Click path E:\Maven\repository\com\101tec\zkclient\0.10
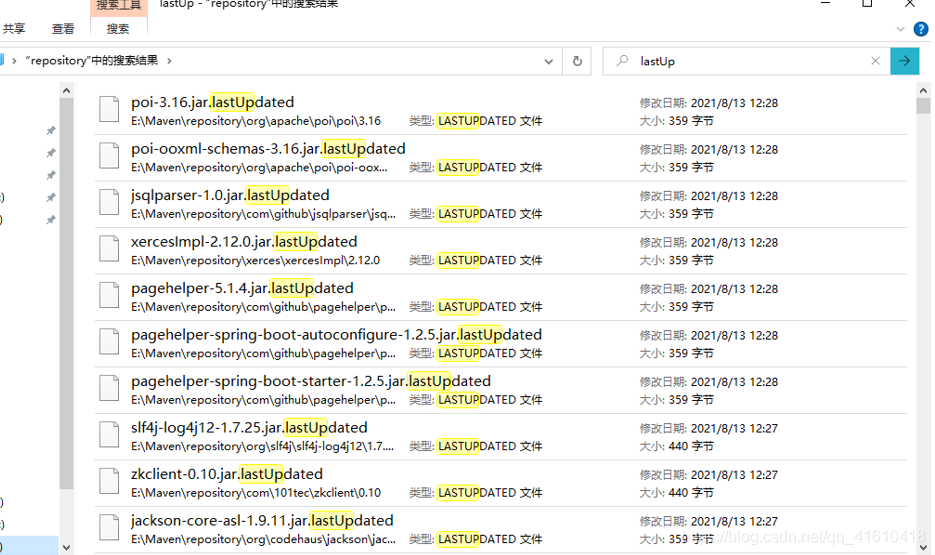 pyautogui.click(x=256, y=493)
